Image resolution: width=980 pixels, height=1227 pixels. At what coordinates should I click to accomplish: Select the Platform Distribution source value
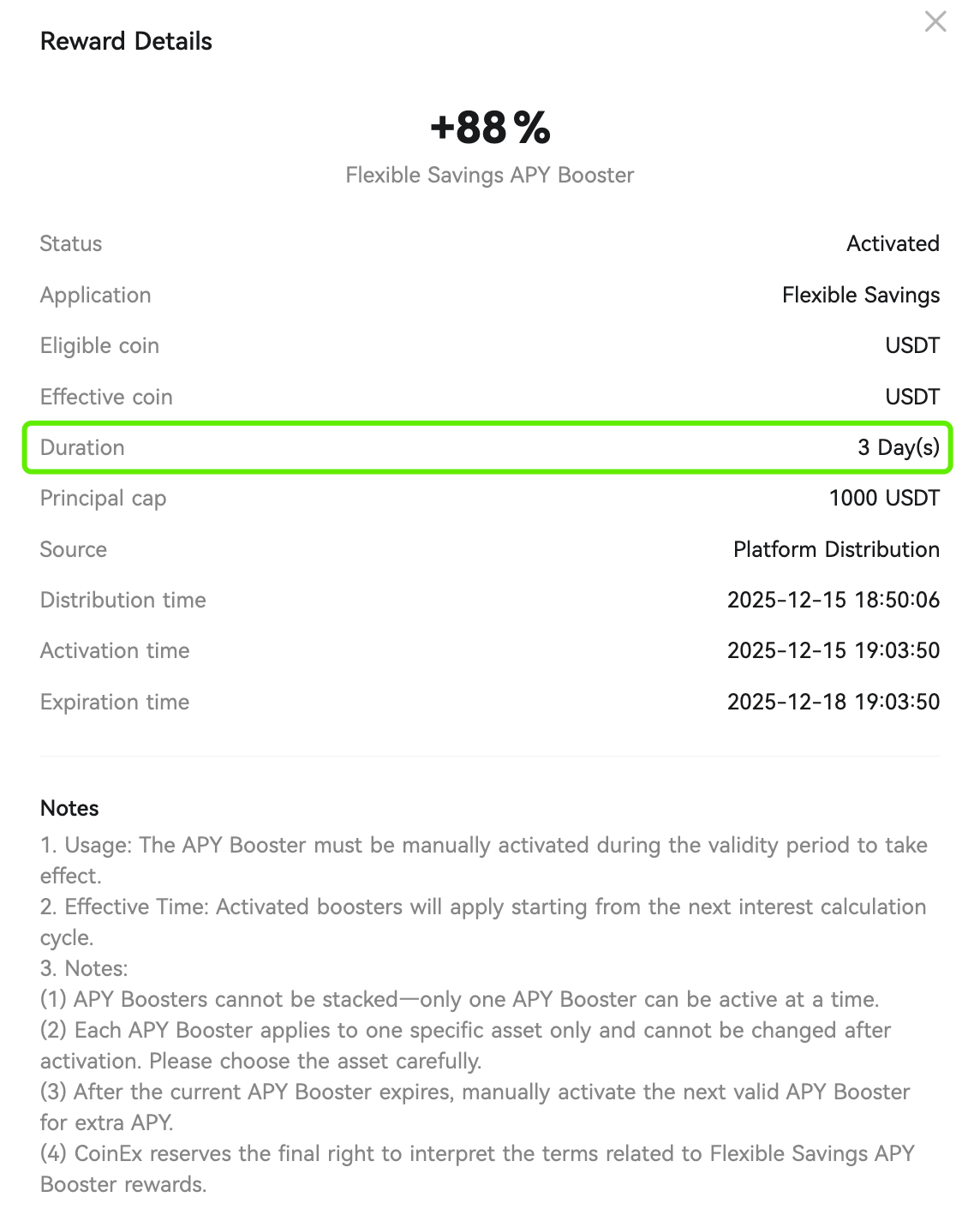click(x=836, y=549)
